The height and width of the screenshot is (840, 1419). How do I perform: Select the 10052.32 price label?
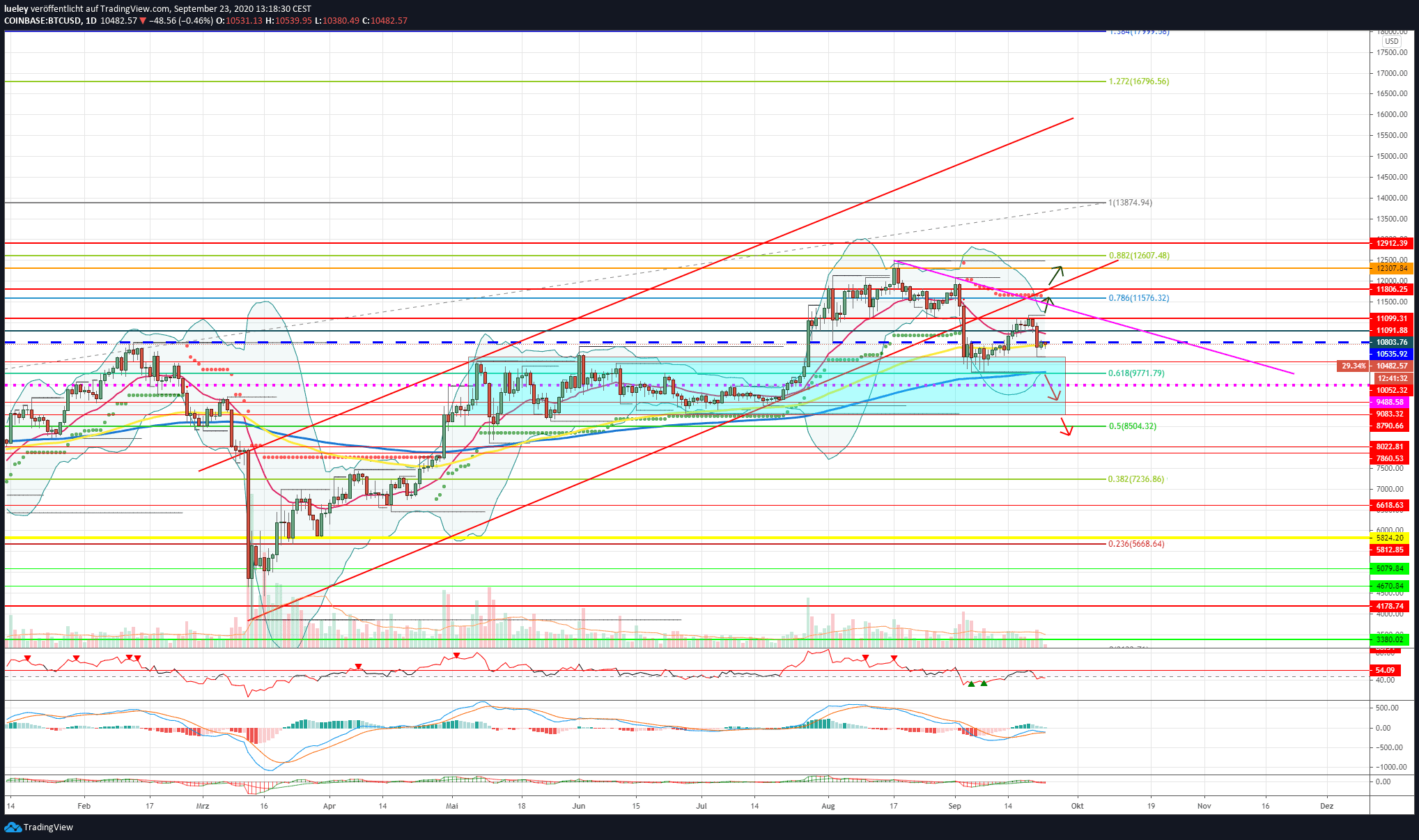(1390, 390)
